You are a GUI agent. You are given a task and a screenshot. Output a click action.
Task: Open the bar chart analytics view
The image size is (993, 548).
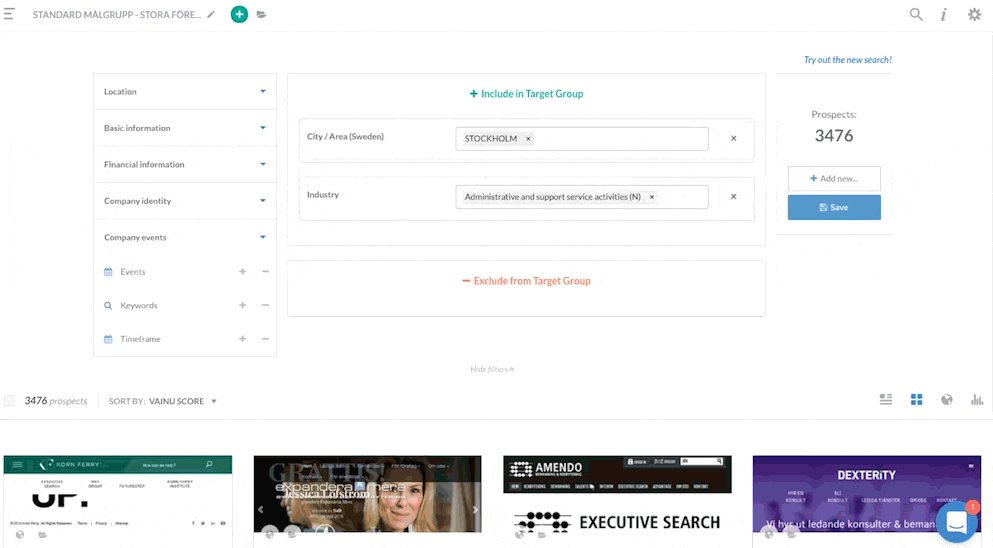tap(977, 400)
